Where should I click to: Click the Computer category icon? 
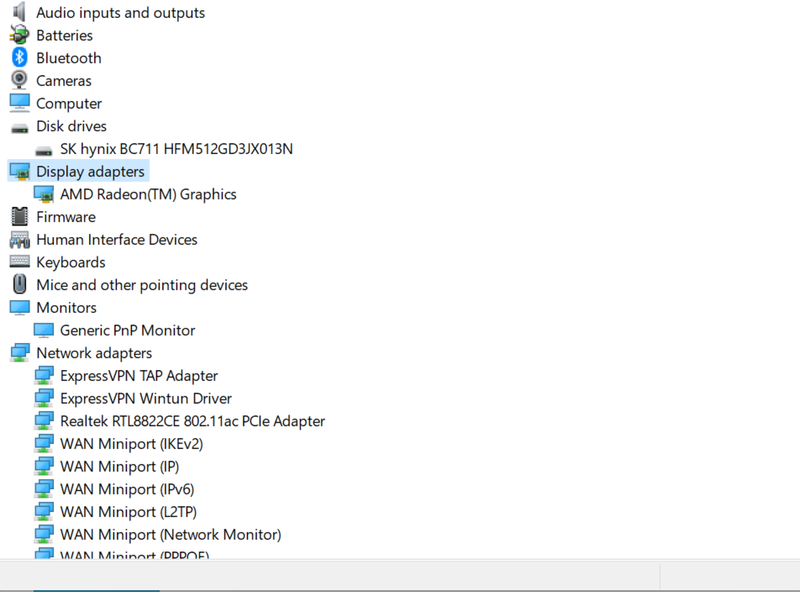click(19, 103)
